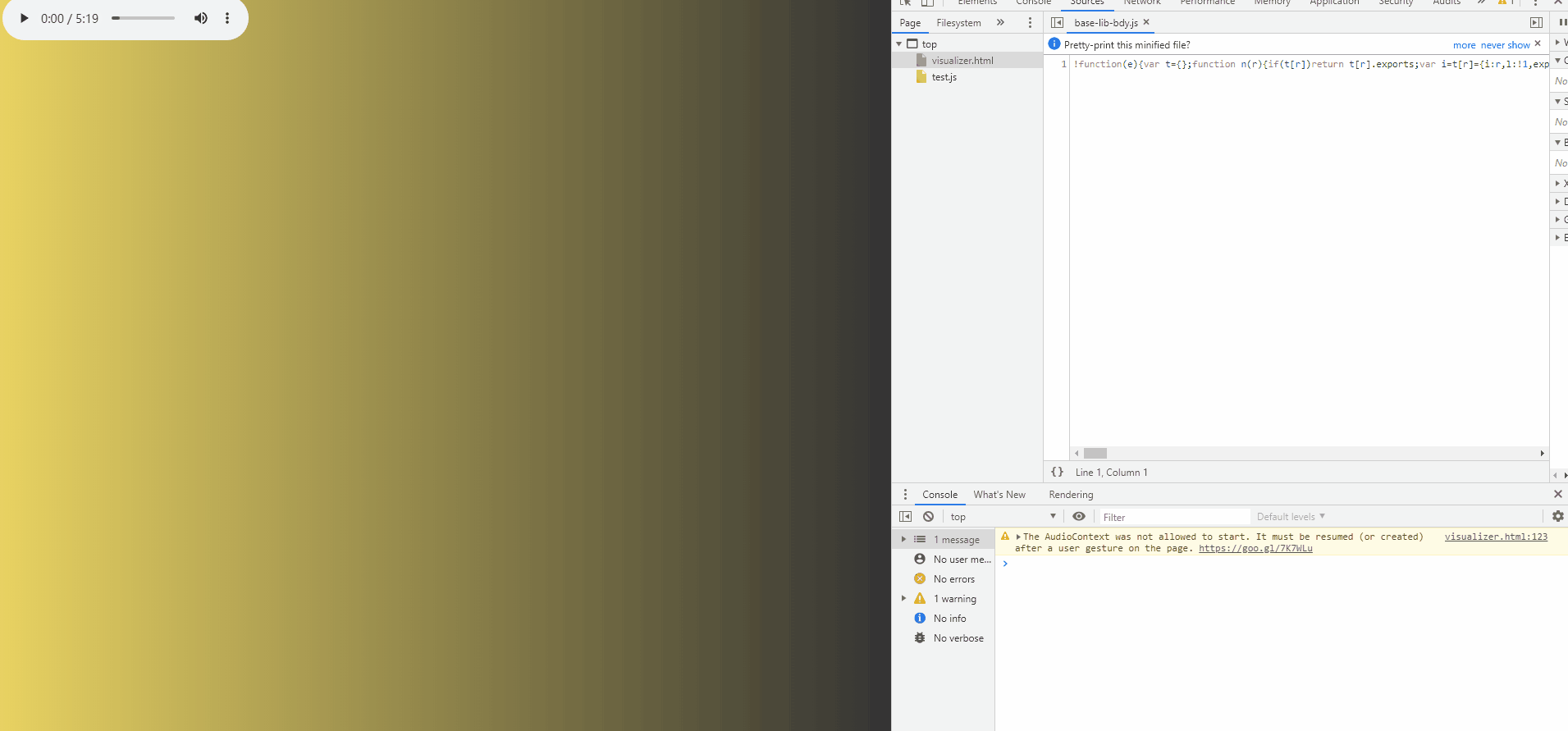
Task: Collapse the top frame tree node
Action: coord(899,44)
